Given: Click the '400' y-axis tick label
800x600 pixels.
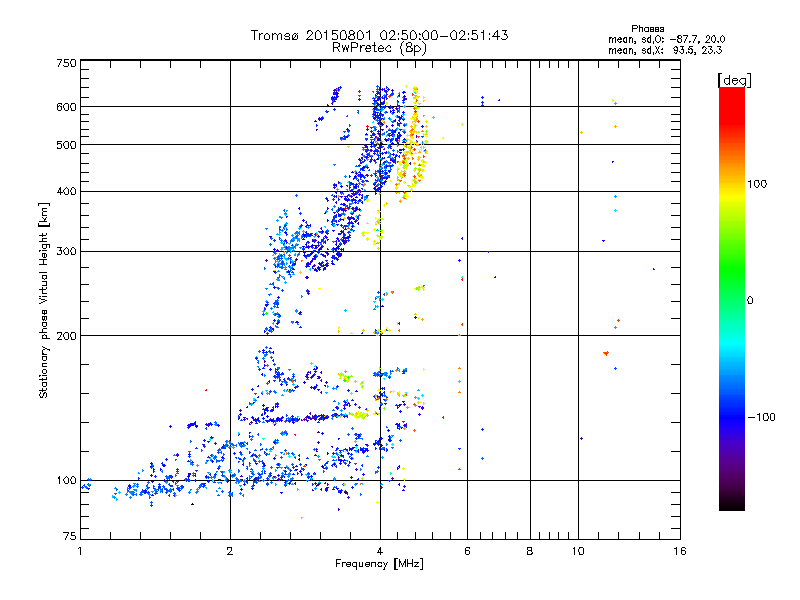Looking at the screenshot, I should [66, 192].
